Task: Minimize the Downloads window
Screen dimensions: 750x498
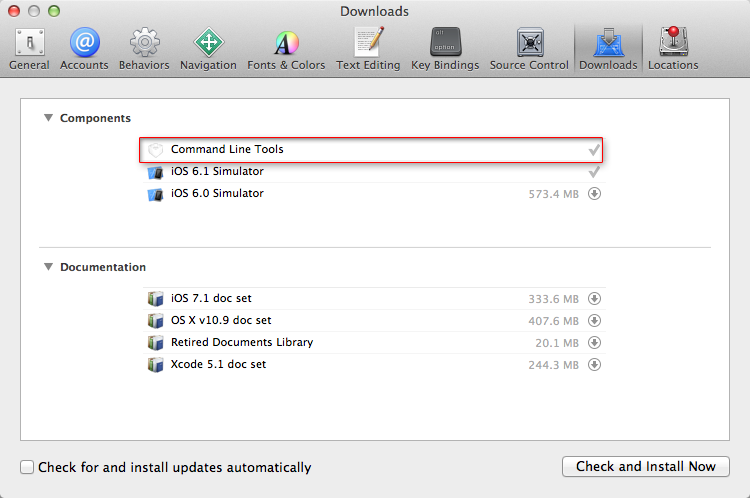Action: [x=34, y=11]
